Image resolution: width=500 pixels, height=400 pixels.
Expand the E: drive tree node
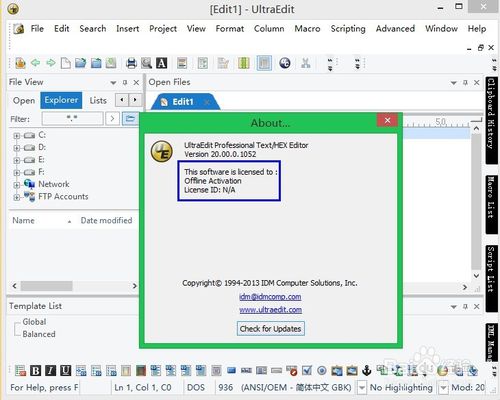[x=16, y=160]
